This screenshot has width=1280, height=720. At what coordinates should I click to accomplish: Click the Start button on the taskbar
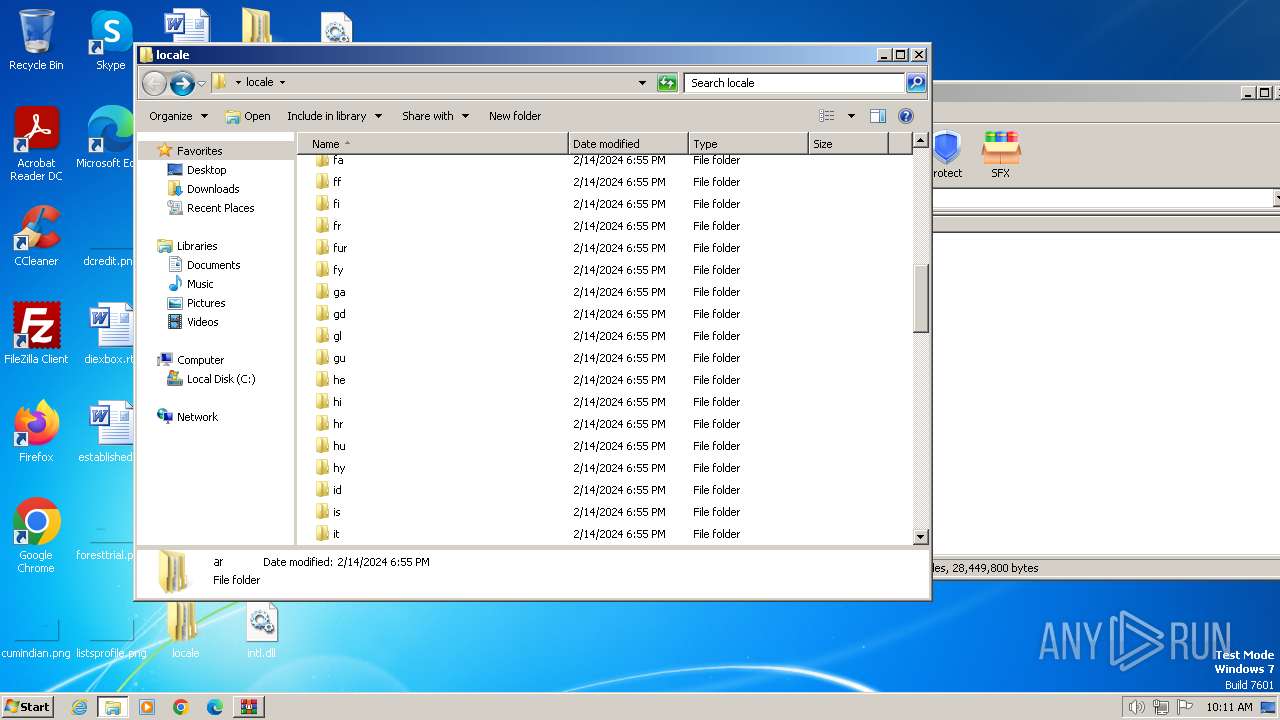28,706
